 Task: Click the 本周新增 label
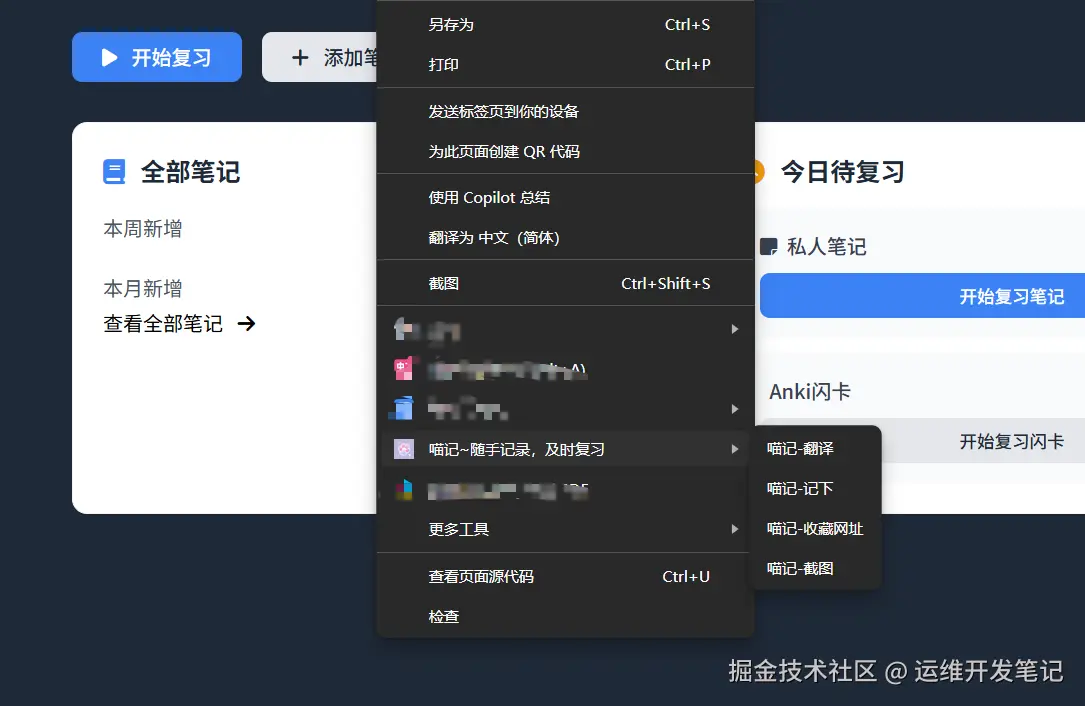pos(143,229)
